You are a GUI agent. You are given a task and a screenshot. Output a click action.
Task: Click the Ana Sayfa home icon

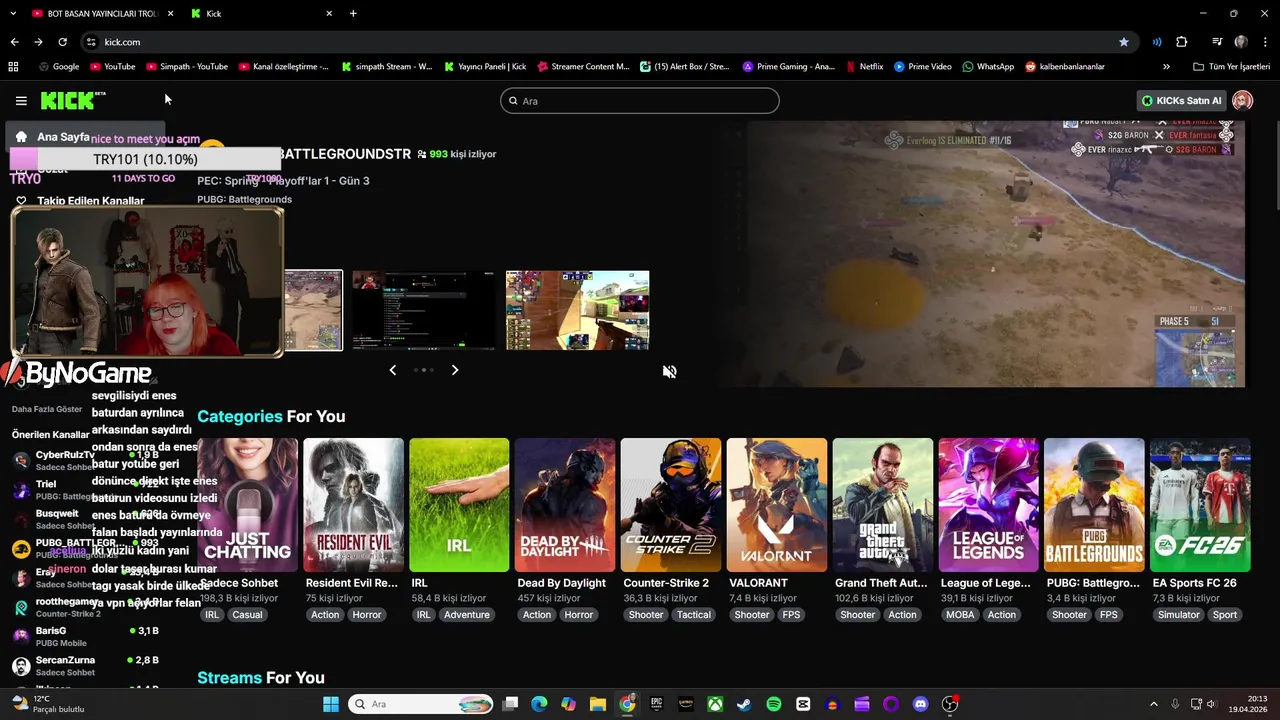[21, 137]
